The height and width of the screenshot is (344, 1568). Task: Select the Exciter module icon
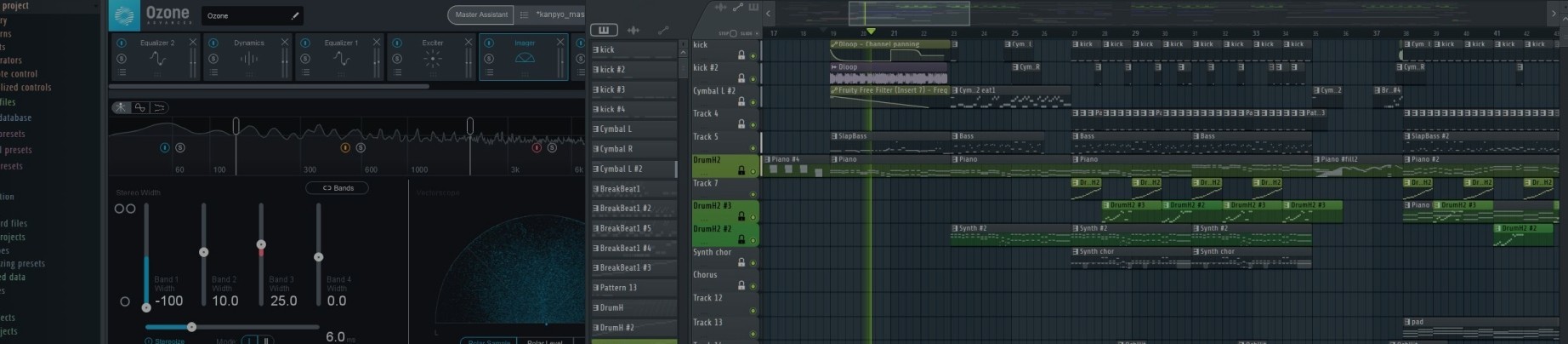pos(433,59)
